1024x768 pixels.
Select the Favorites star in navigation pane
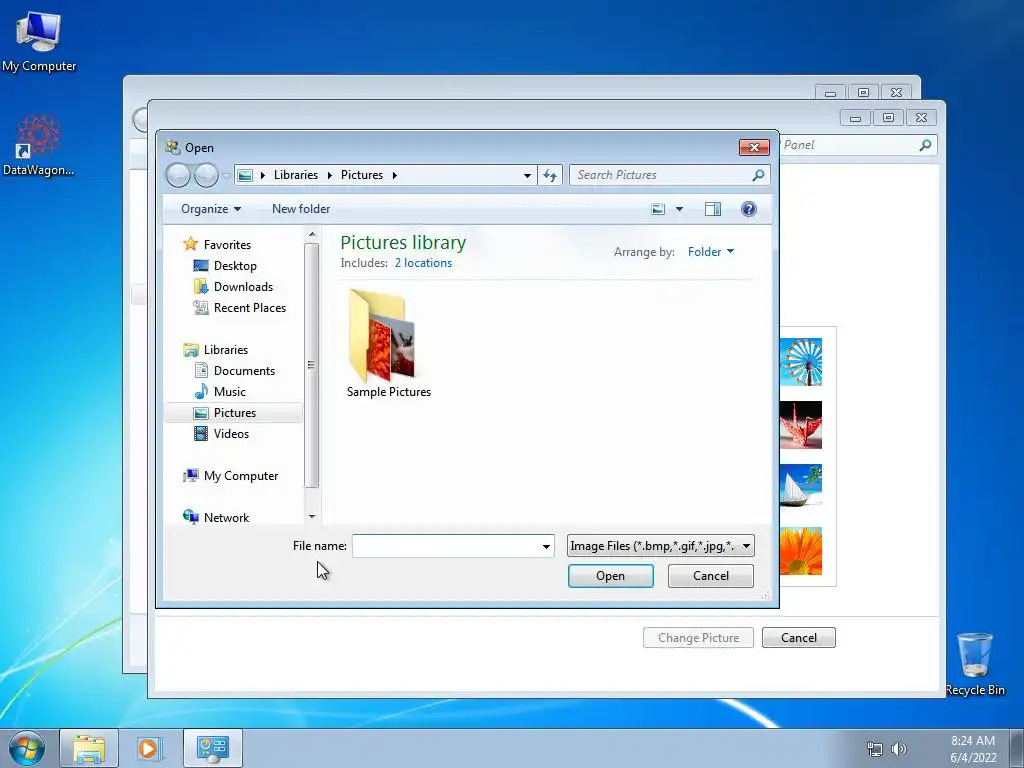[190, 244]
